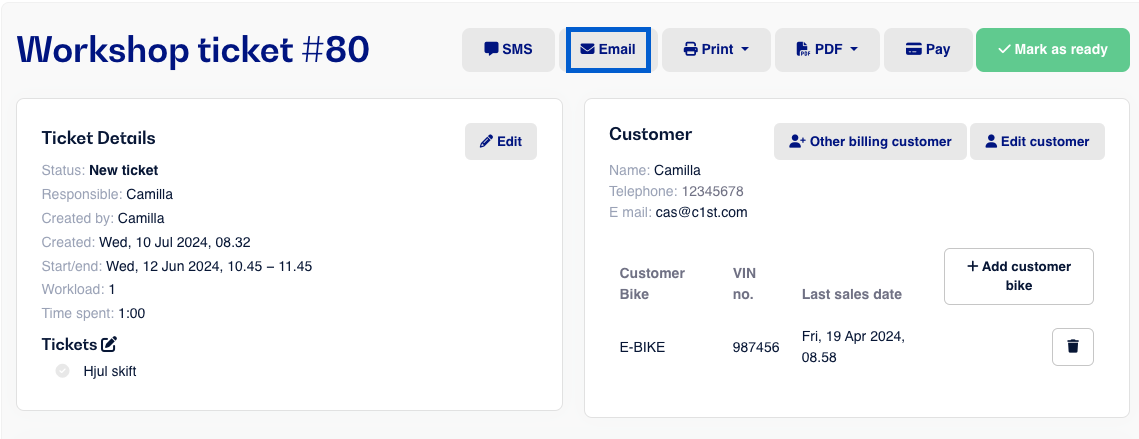This screenshot has height=439, width=1139.
Task: Open the Email button
Action: tap(608, 49)
